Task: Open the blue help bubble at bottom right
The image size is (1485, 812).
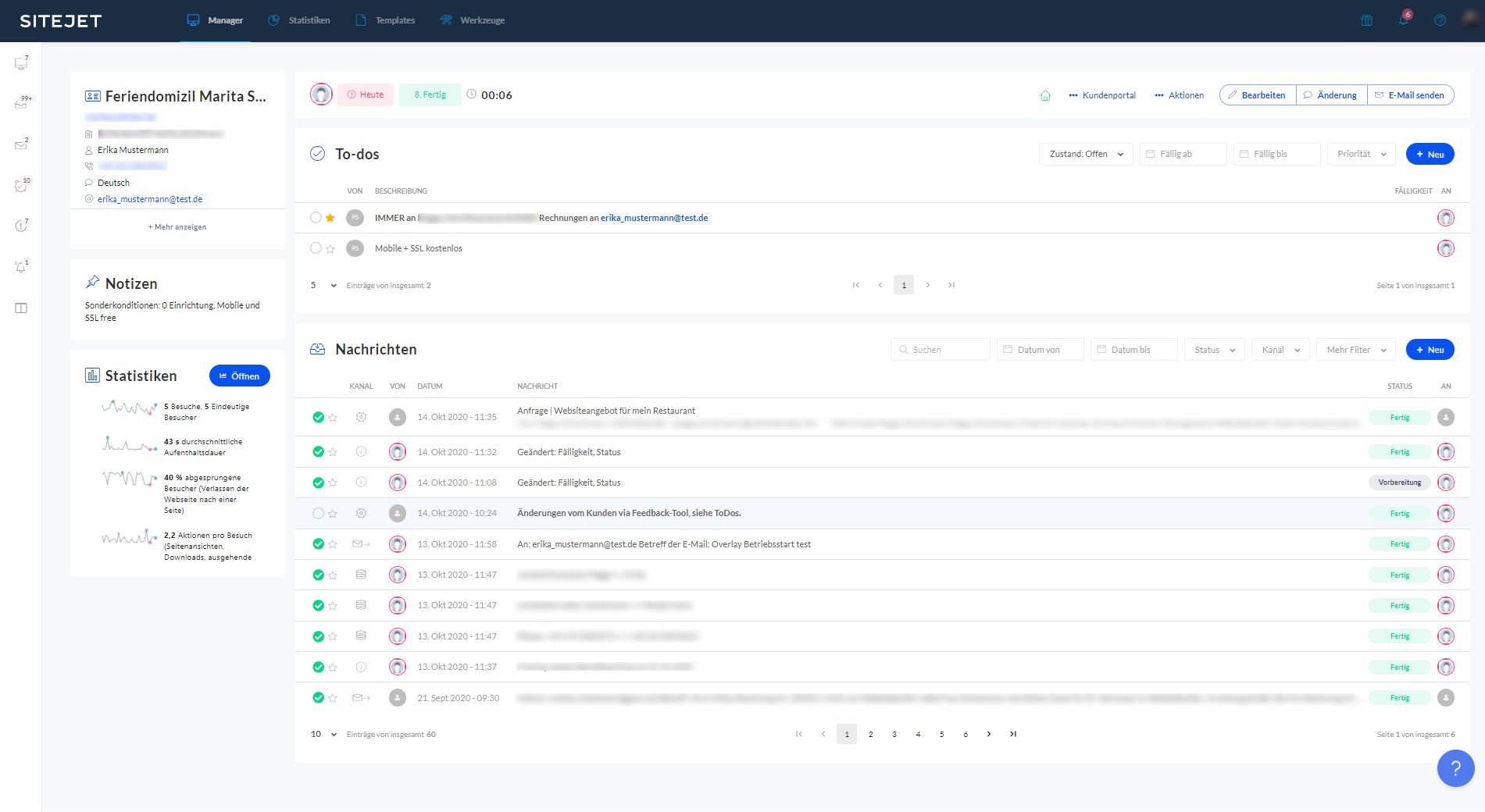Action: 1455,768
